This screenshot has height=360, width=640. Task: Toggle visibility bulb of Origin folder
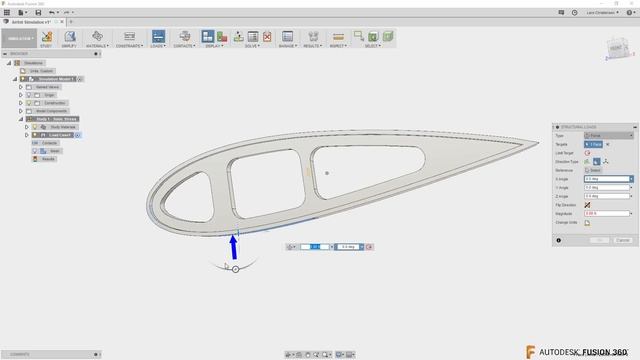tap(29, 95)
